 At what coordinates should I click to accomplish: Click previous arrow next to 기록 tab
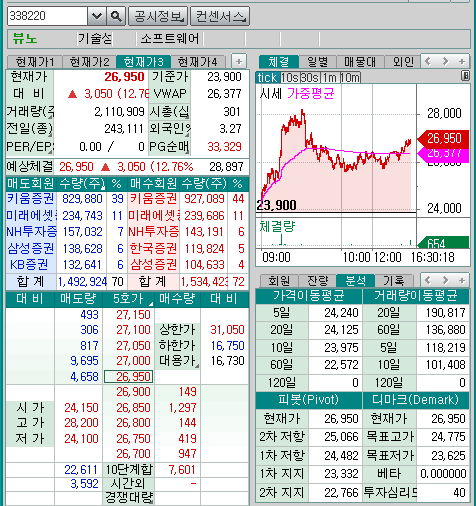pos(428,280)
